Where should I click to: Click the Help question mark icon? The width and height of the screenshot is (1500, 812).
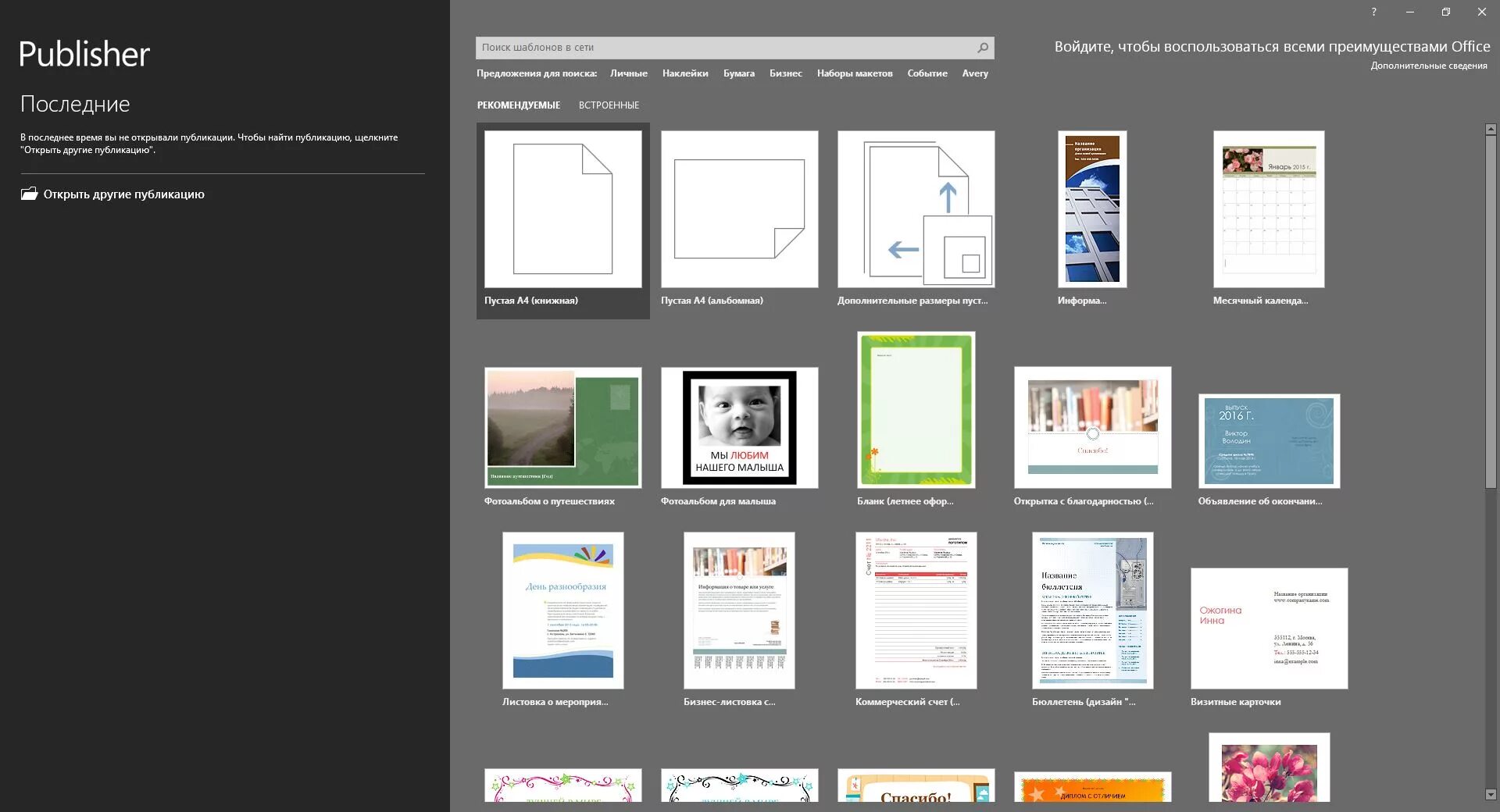tap(1373, 12)
